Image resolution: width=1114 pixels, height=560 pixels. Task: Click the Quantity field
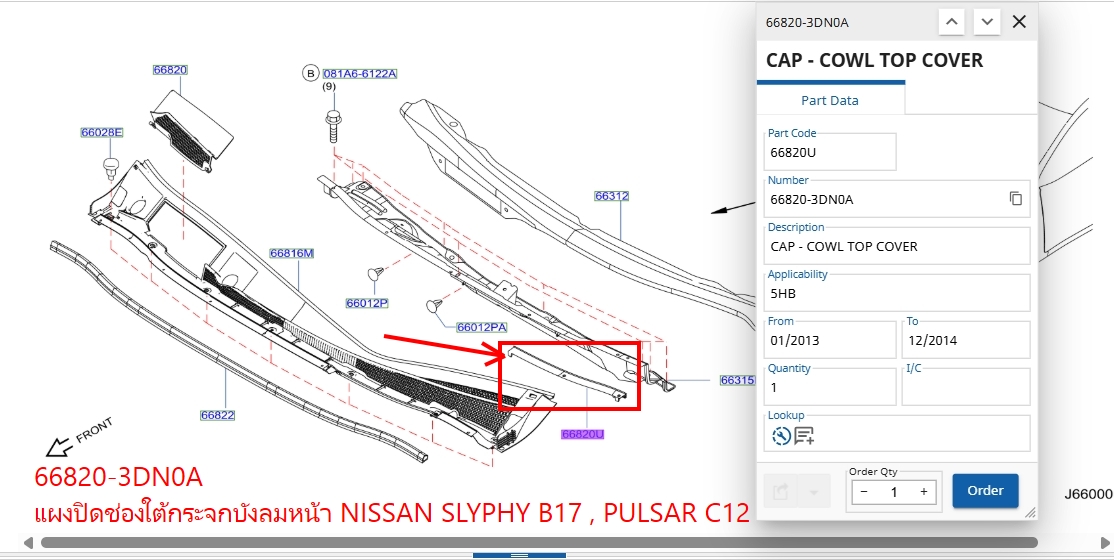click(x=830, y=387)
